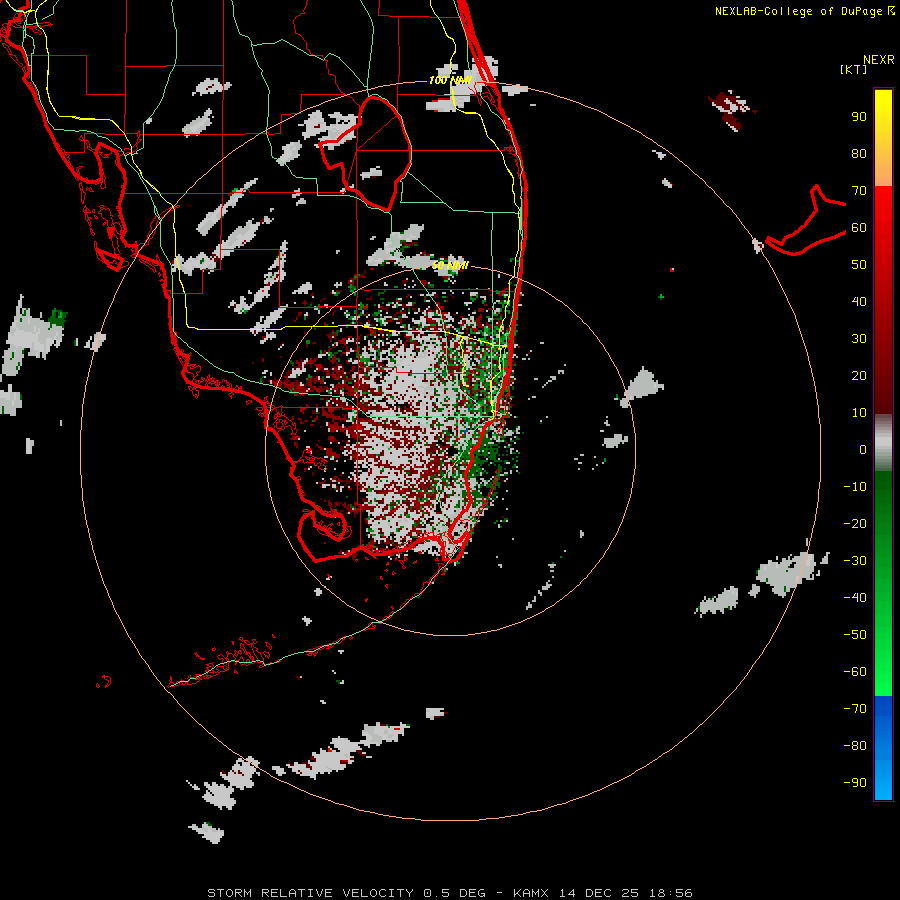The height and width of the screenshot is (900, 900).
Task: Select the 80 knot scale label
Action: pos(859,154)
